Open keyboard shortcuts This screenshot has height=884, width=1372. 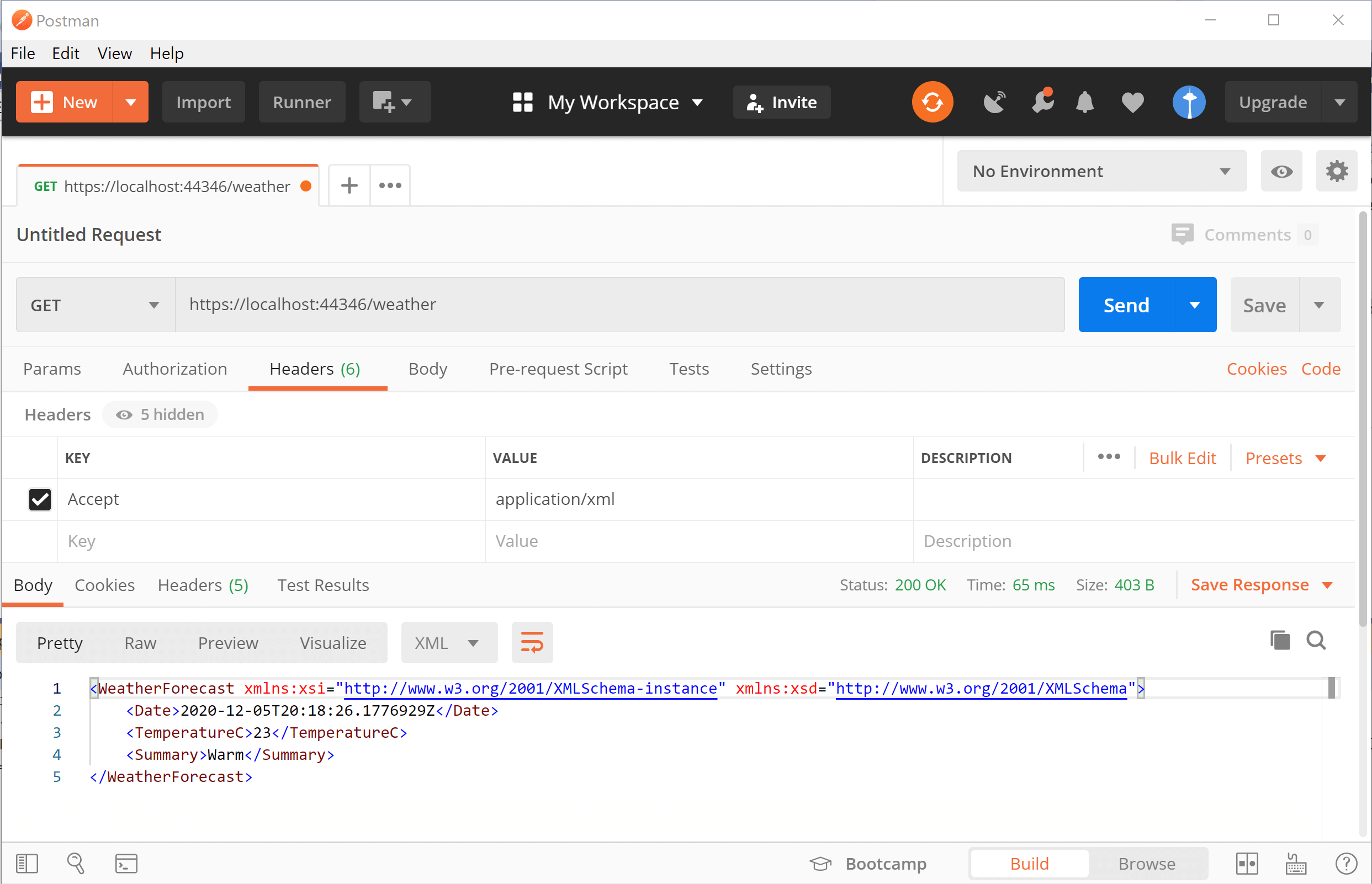[1296, 863]
